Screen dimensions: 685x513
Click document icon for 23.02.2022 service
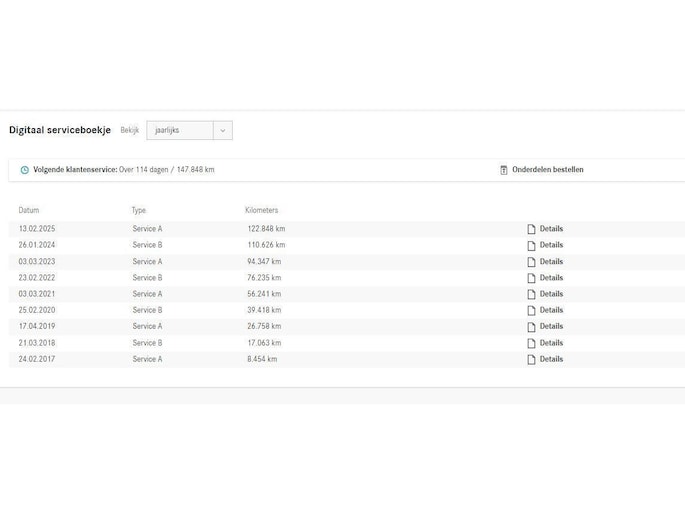click(x=531, y=278)
